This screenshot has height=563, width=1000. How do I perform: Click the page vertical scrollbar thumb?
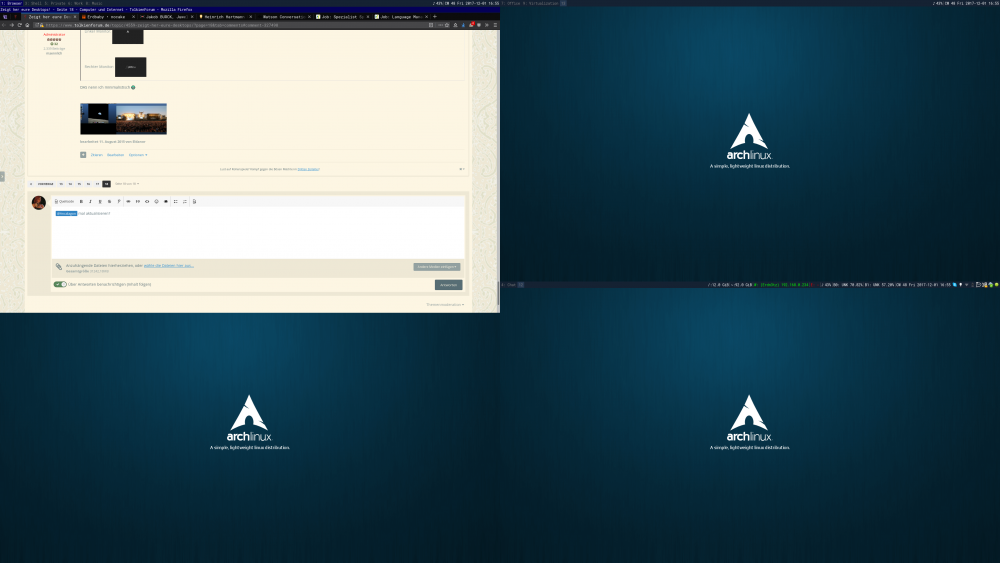498,293
